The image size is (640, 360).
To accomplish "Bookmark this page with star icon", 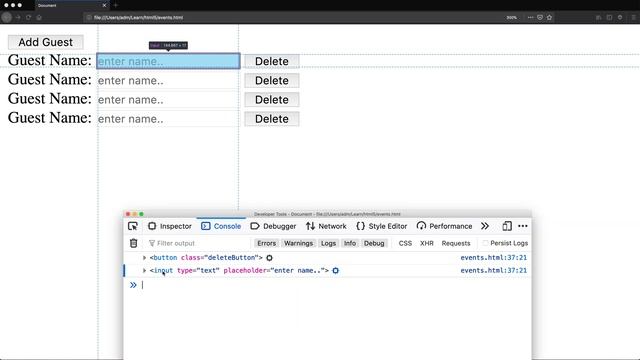I will tap(549, 18).
